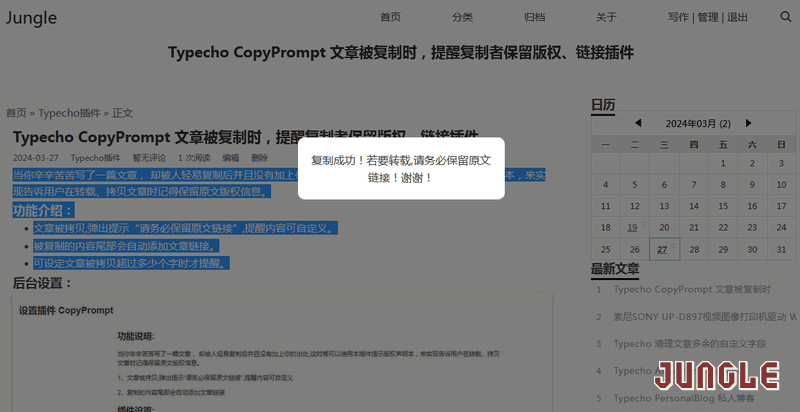Go to next month in calendar

(x=748, y=123)
